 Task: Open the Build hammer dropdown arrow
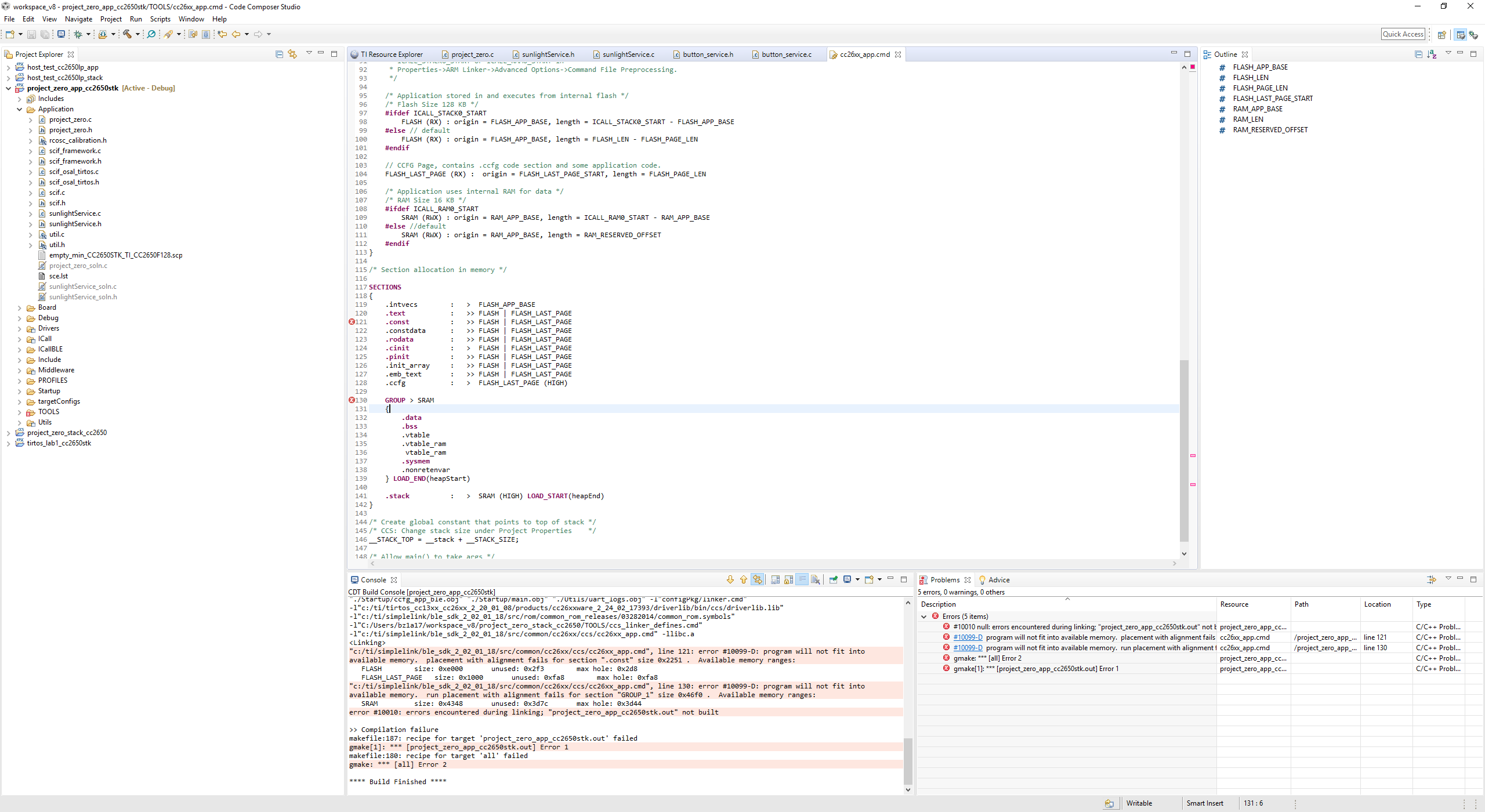137,34
